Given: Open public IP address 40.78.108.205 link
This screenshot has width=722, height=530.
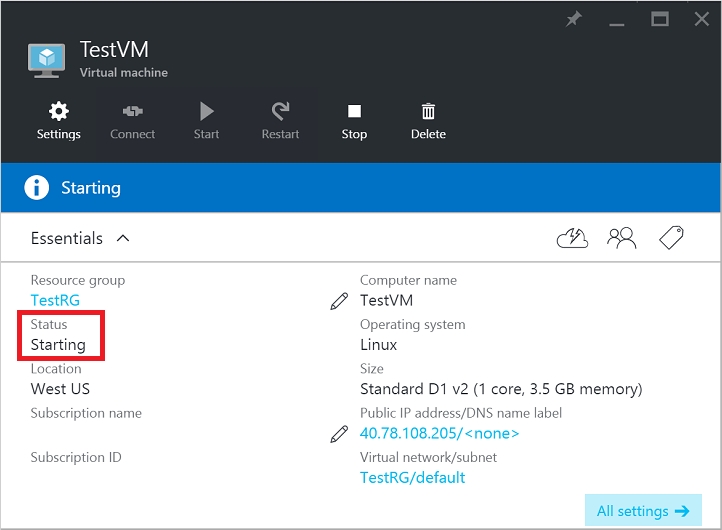Looking at the screenshot, I should point(439,433).
